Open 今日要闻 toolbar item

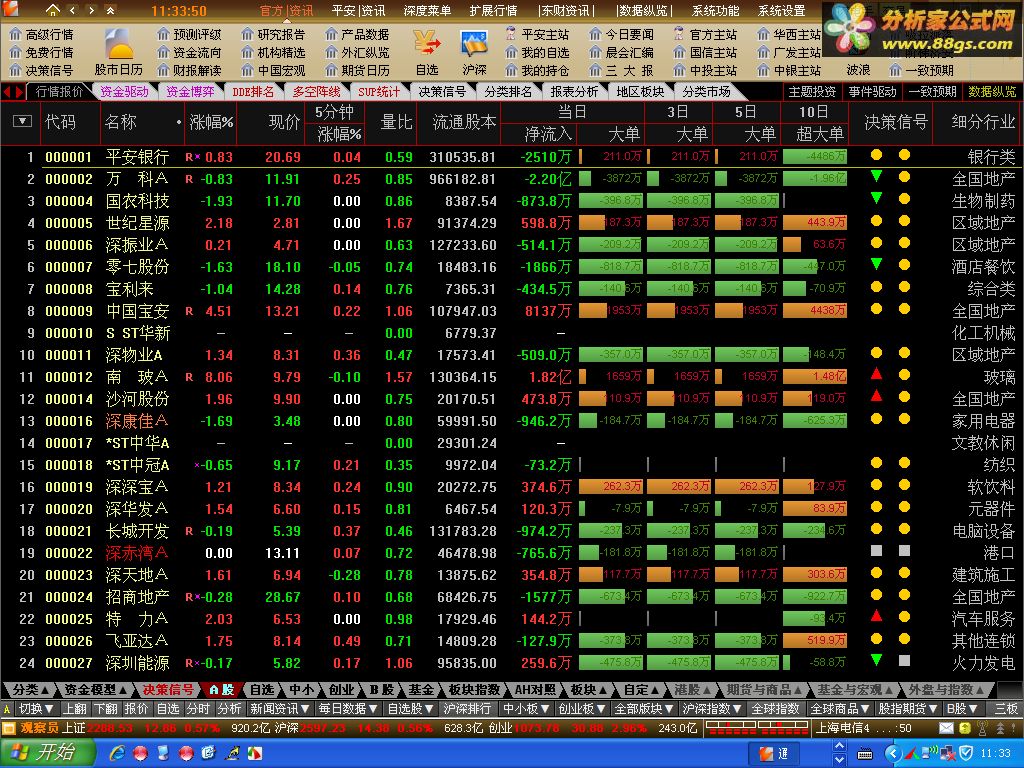click(621, 34)
